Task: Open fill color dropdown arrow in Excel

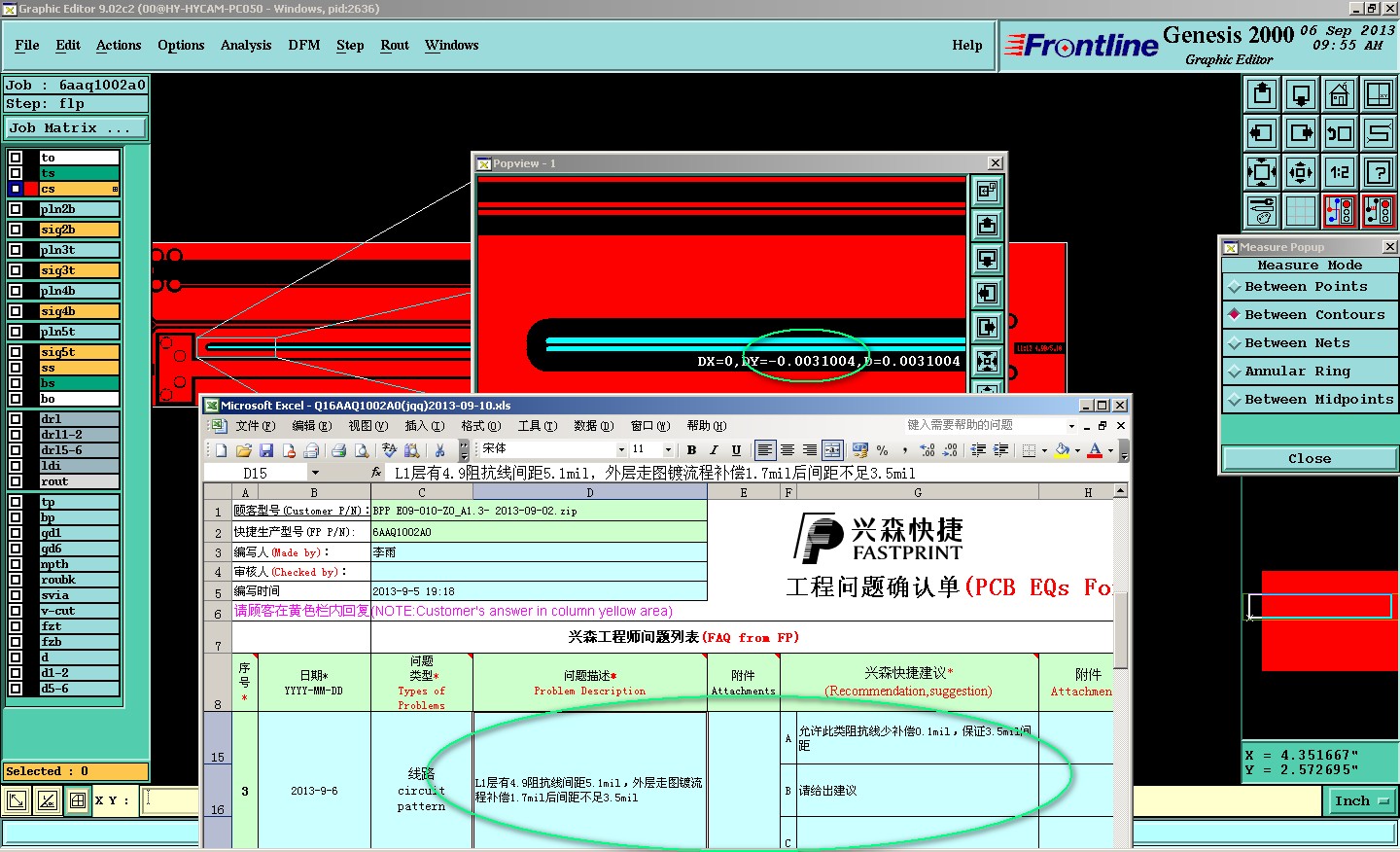Action: coord(1077,450)
